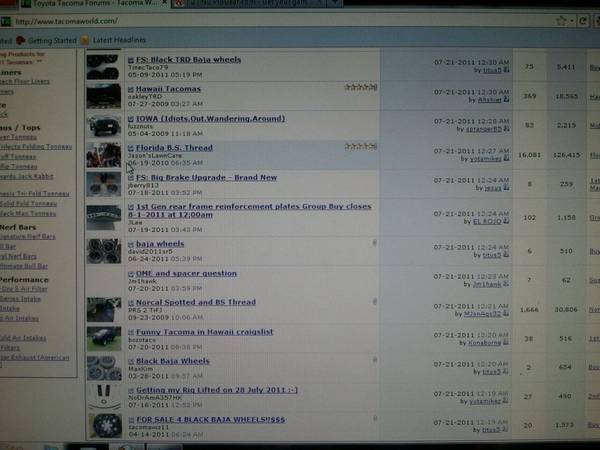Click the post icon beside FS: Big Brake Upgrade

click(x=130, y=178)
